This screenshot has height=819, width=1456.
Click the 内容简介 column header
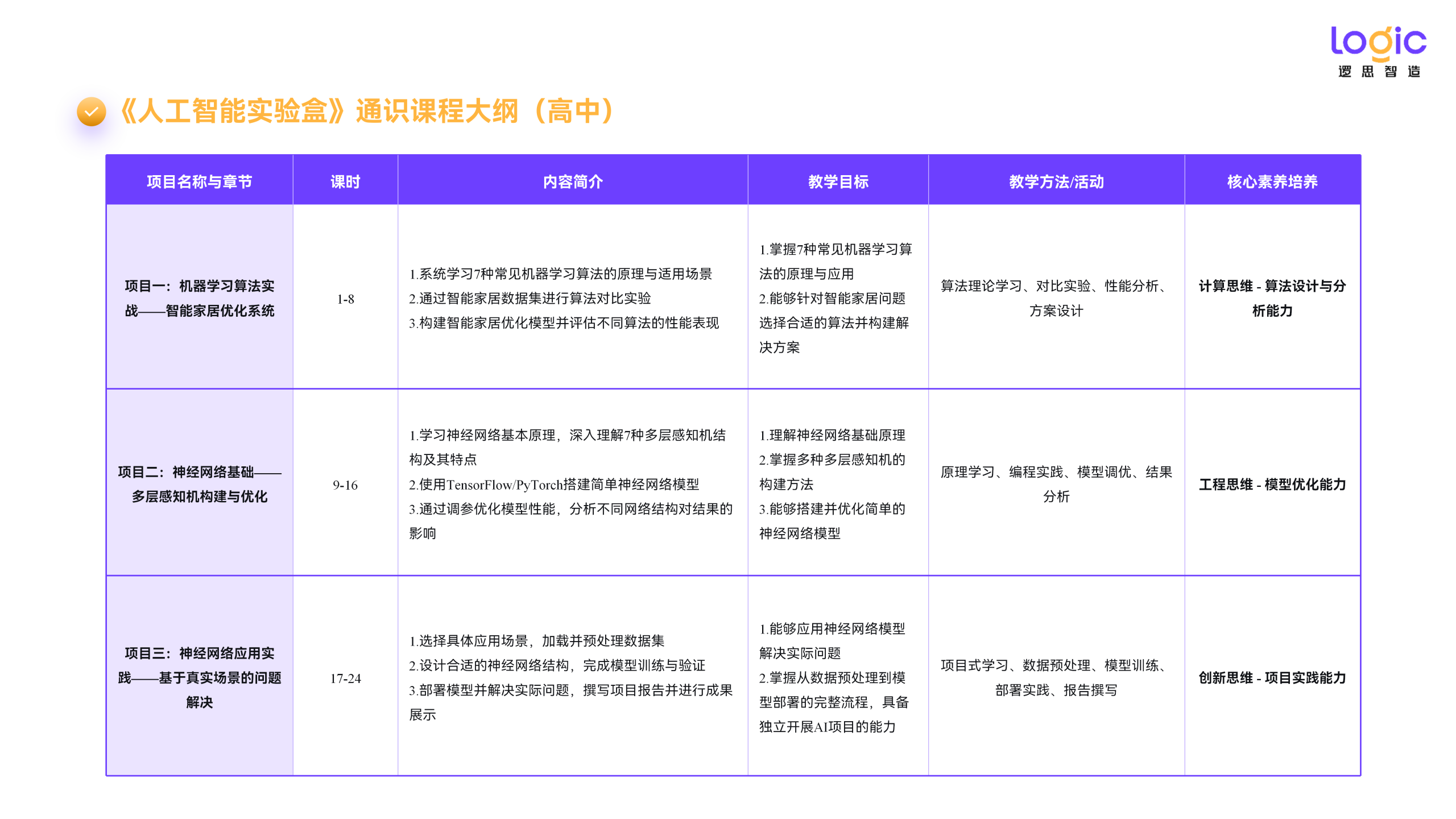(x=573, y=181)
